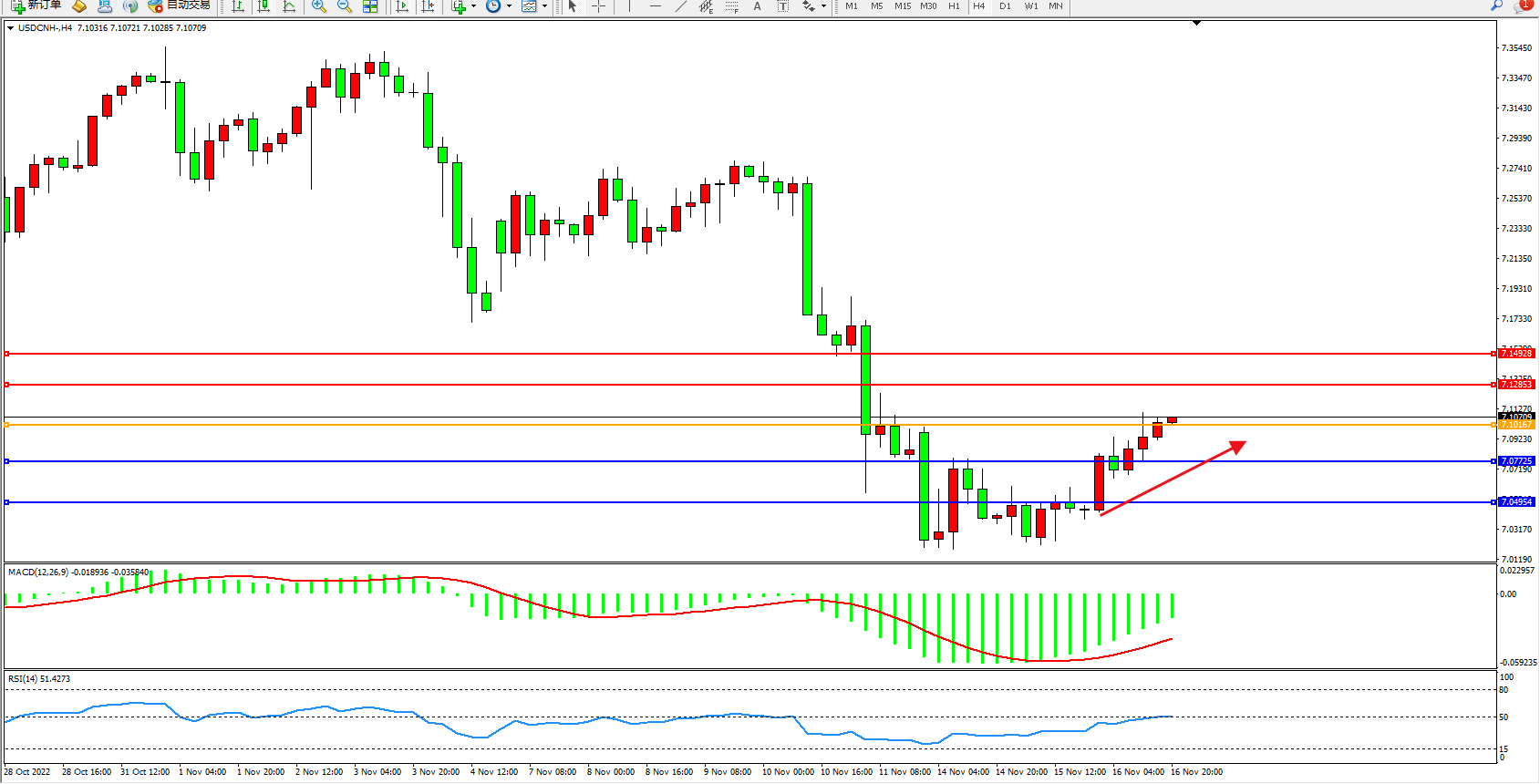
Task: Switch to the D1 timeframe
Action: click(1005, 6)
